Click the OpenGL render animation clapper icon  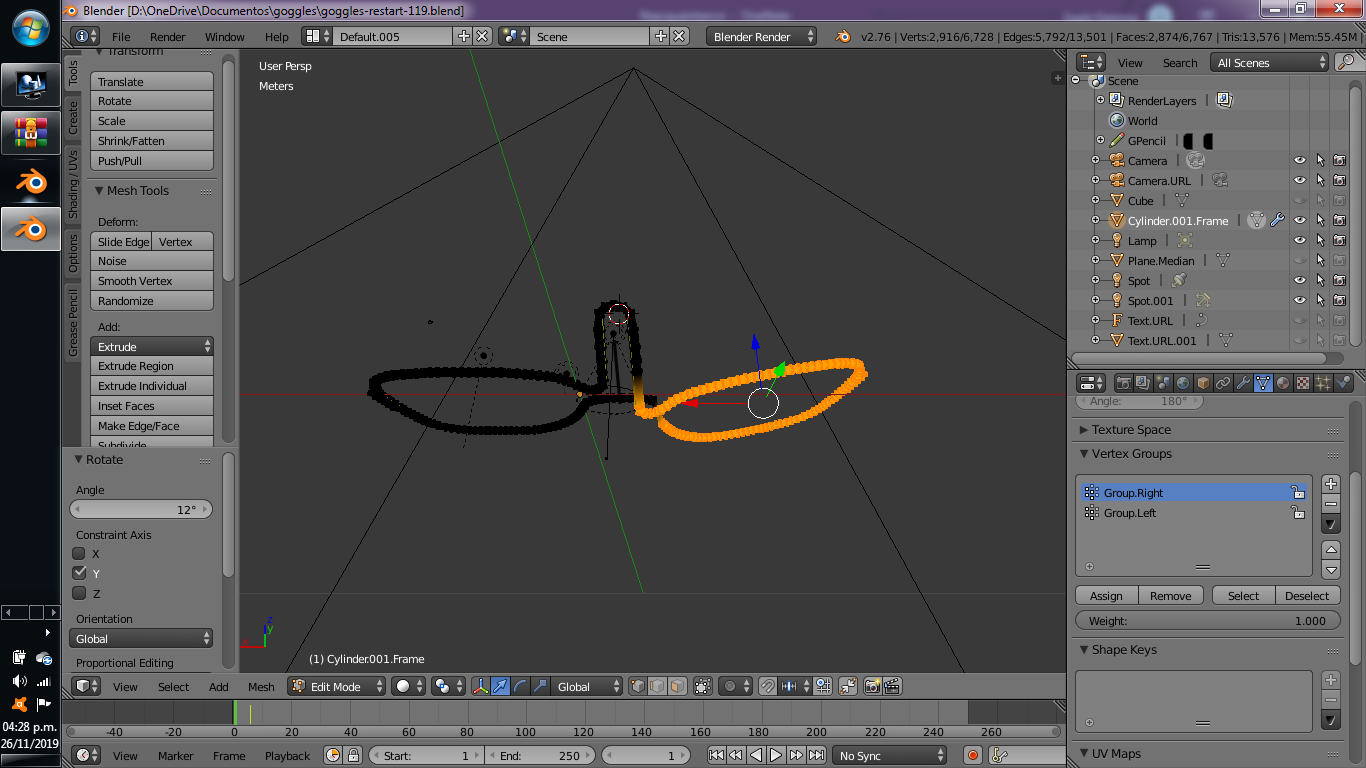pyautogui.click(x=892, y=686)
